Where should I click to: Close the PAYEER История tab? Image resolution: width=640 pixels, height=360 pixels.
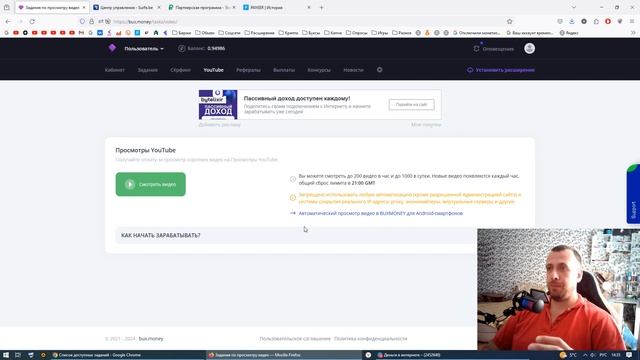tap(309, 7)
